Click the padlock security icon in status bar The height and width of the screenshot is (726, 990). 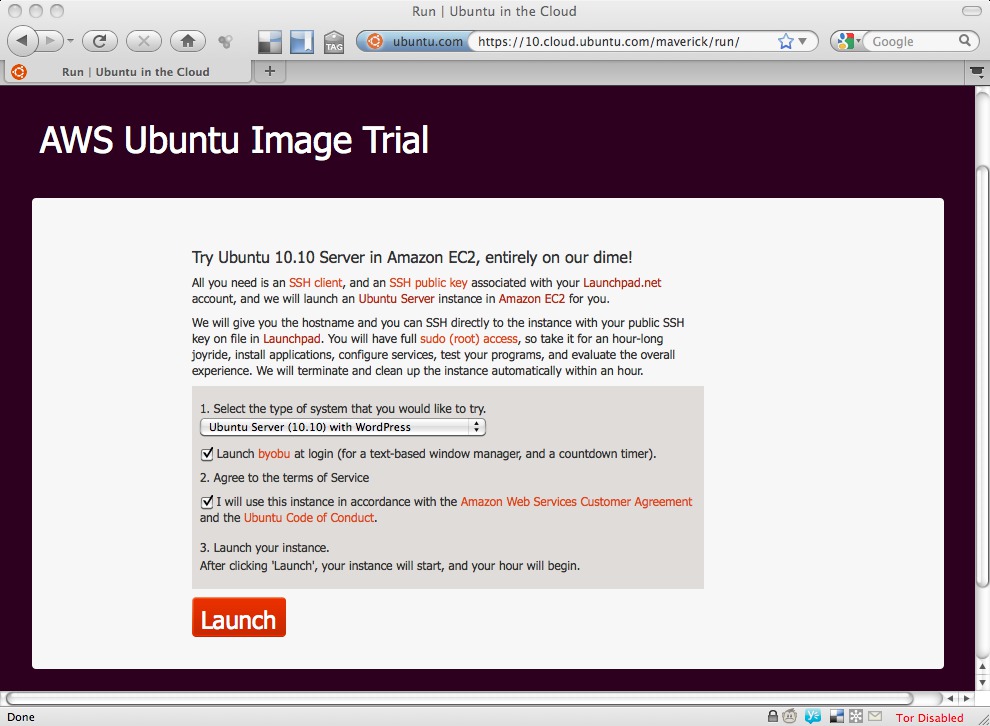coord(773,716)
